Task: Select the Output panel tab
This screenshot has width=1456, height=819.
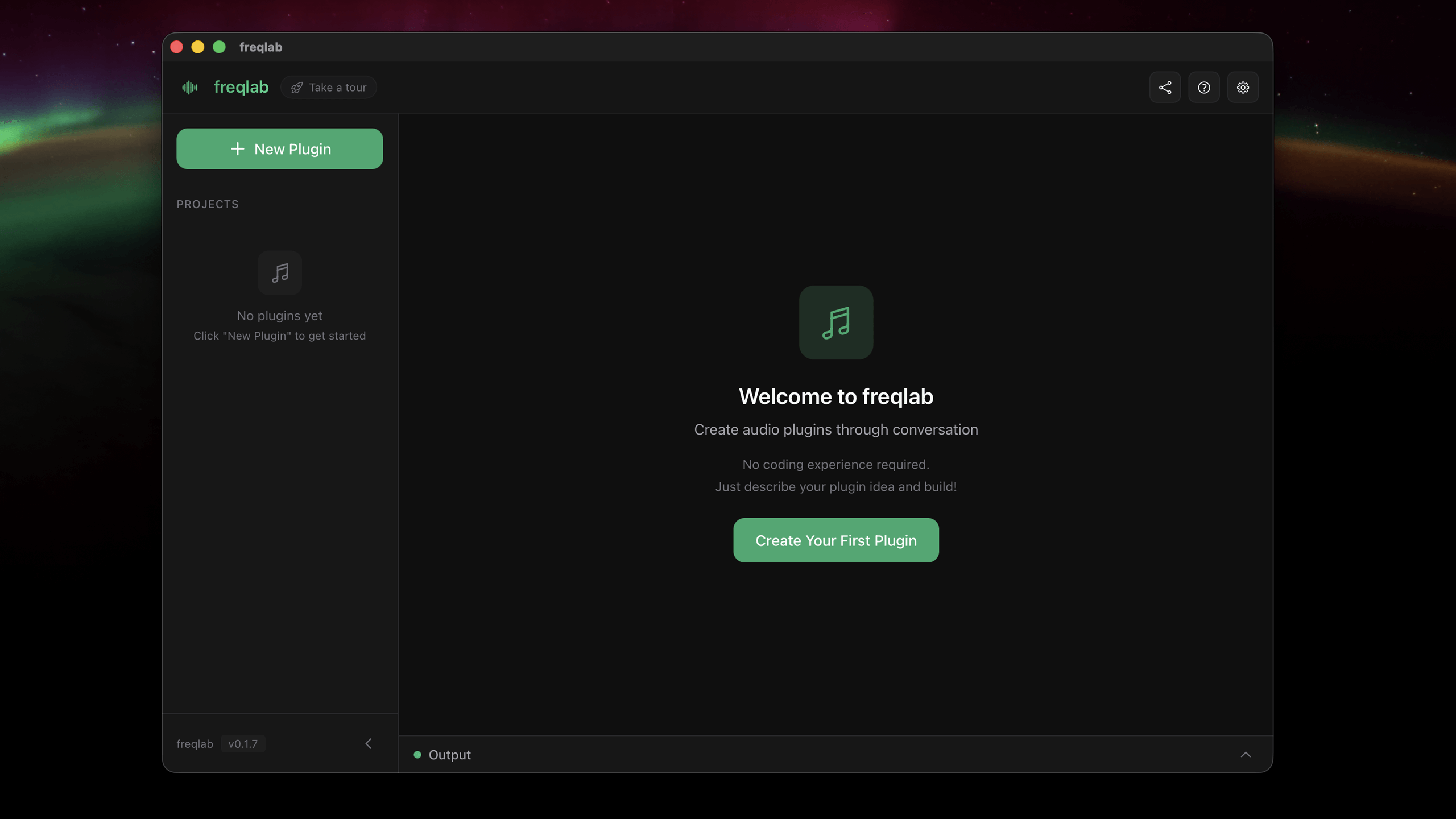Action: [x=449, y=754]
